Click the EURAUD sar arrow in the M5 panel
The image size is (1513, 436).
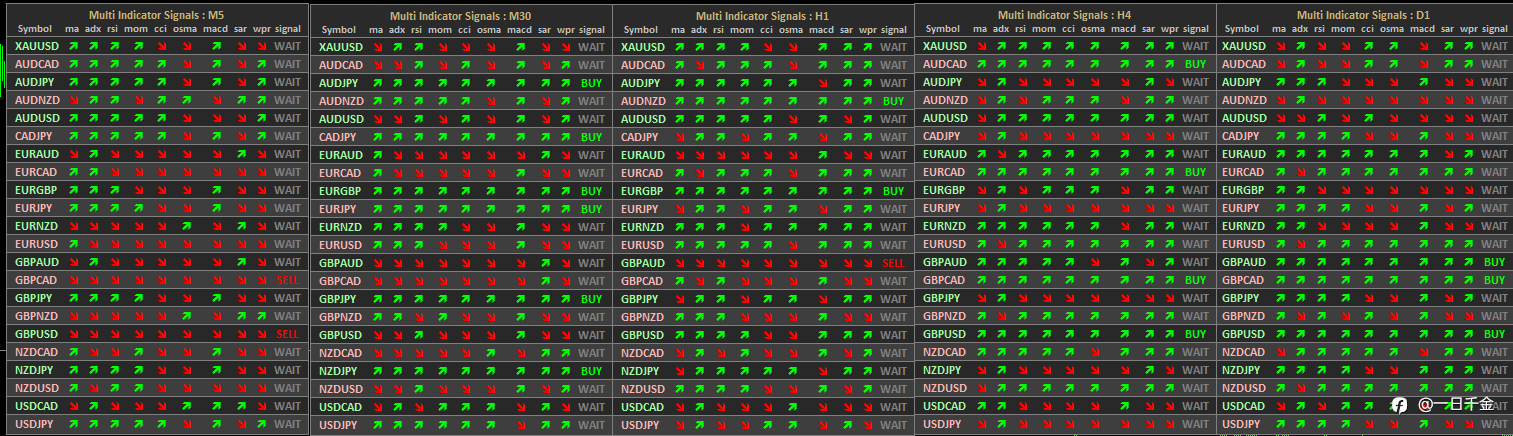click(240, 154)
